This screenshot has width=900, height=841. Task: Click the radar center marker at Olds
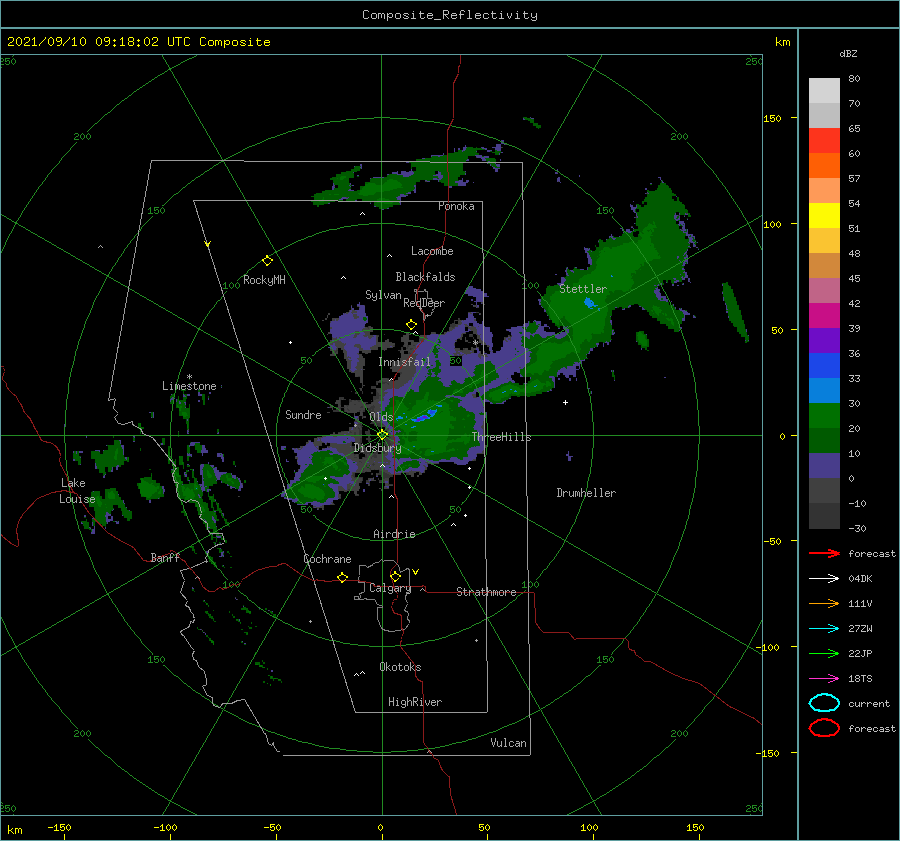click(382, 435)
